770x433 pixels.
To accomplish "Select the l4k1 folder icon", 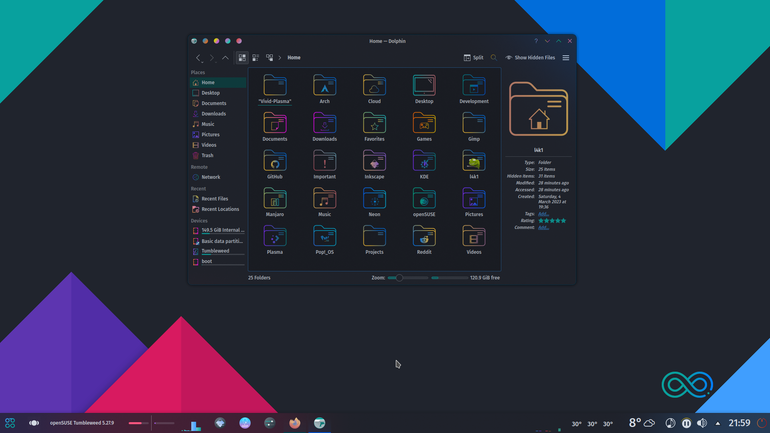I will tap(474, 161).
